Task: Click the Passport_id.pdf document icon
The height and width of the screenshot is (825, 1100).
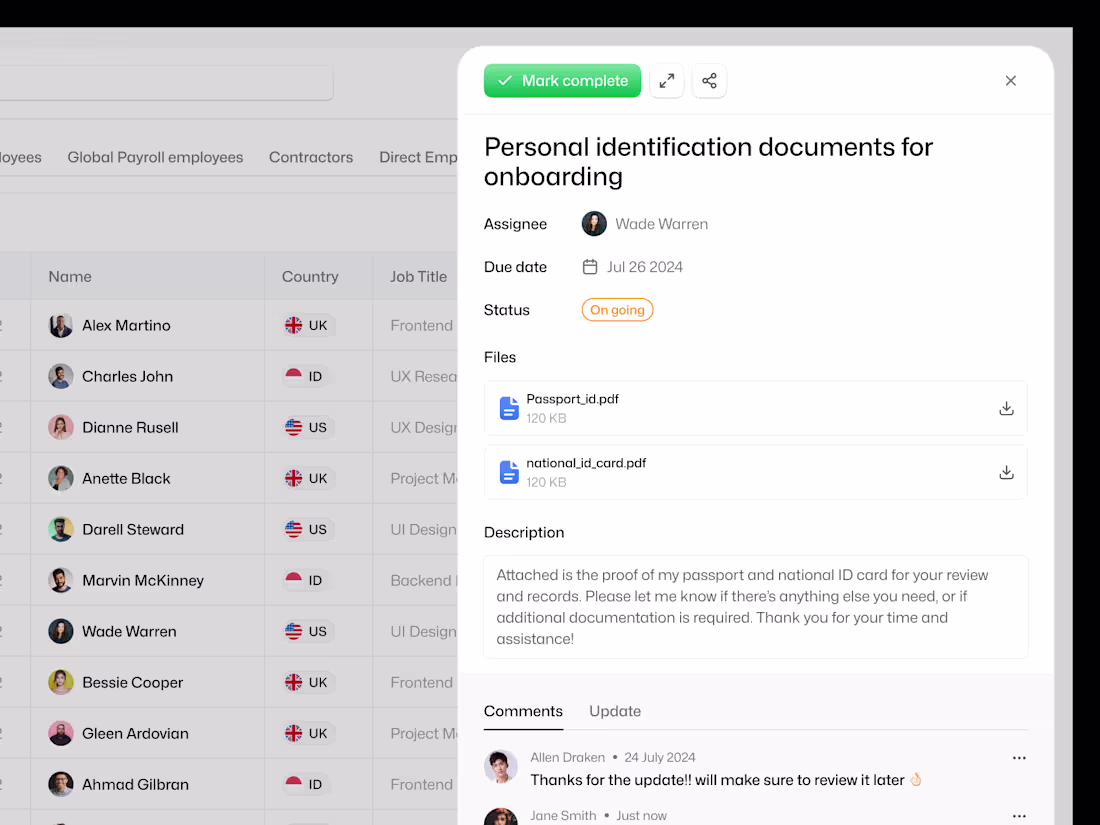Action: point(509,408)
